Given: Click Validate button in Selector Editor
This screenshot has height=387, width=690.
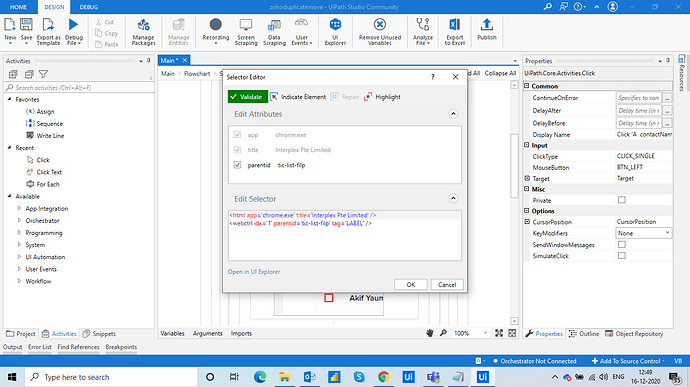Looking at the screenshot, I should (248, 97).
